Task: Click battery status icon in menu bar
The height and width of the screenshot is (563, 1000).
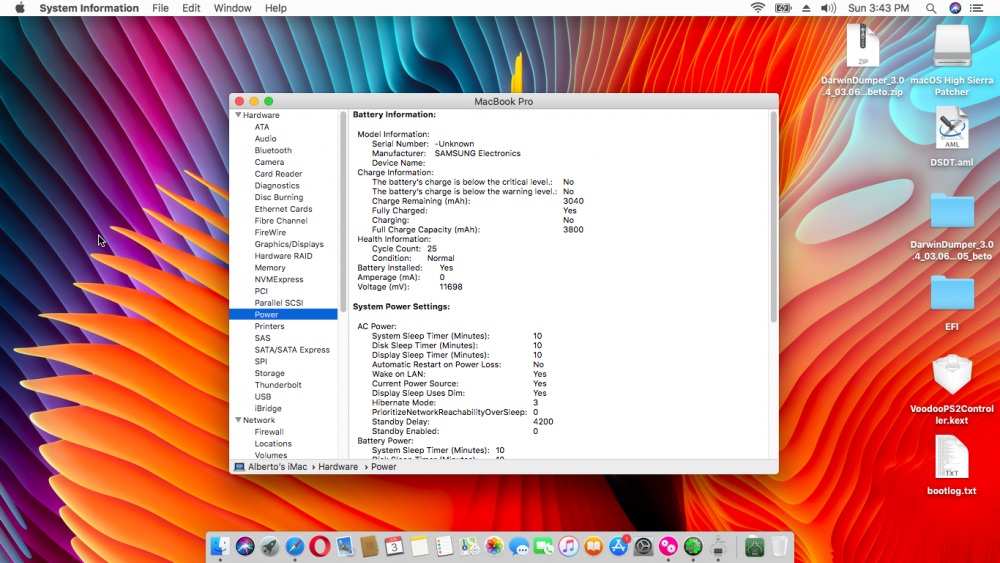Action: (x=783, y=8)
